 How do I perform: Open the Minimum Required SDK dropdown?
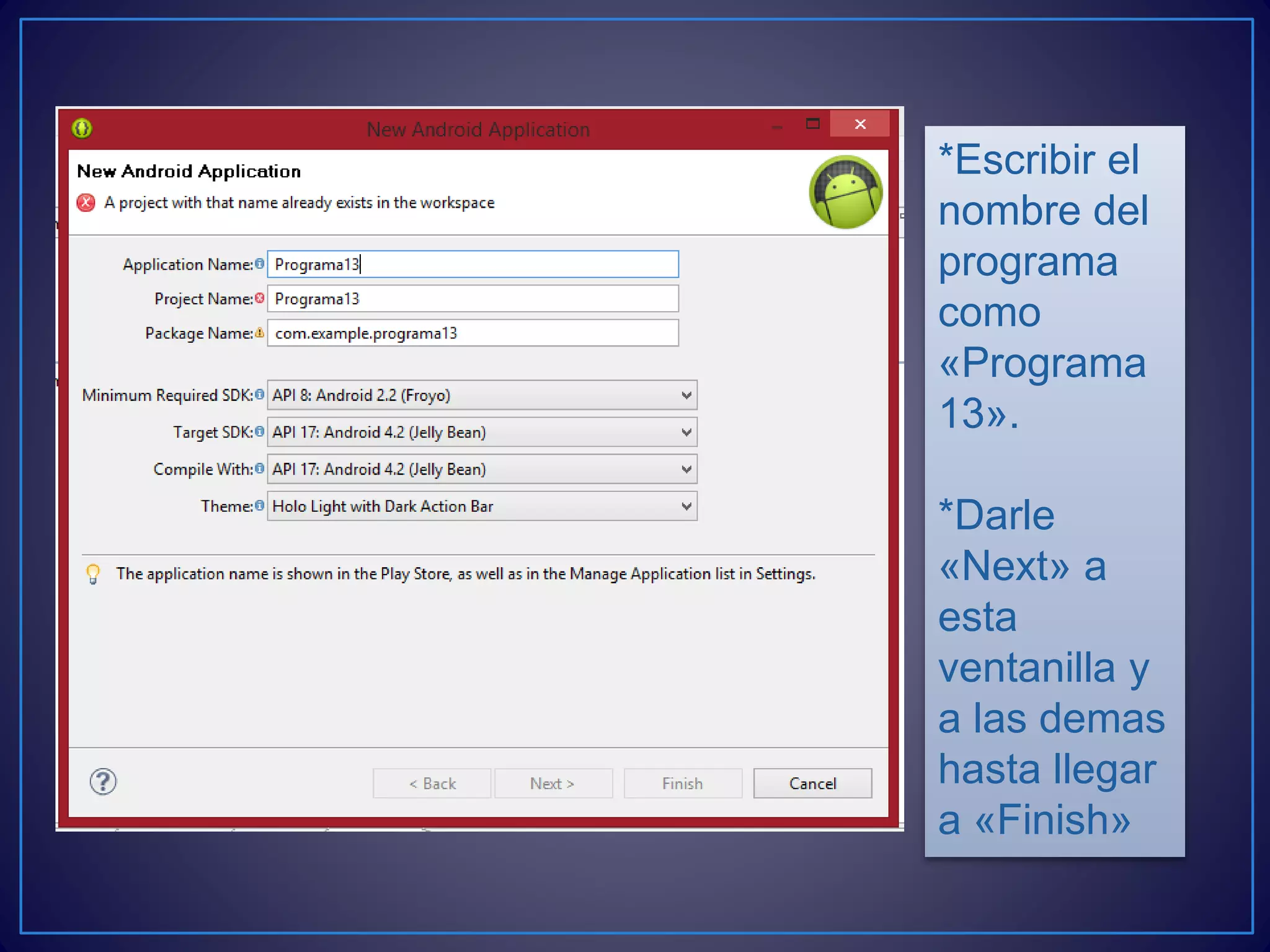click(x=482, y=395)
